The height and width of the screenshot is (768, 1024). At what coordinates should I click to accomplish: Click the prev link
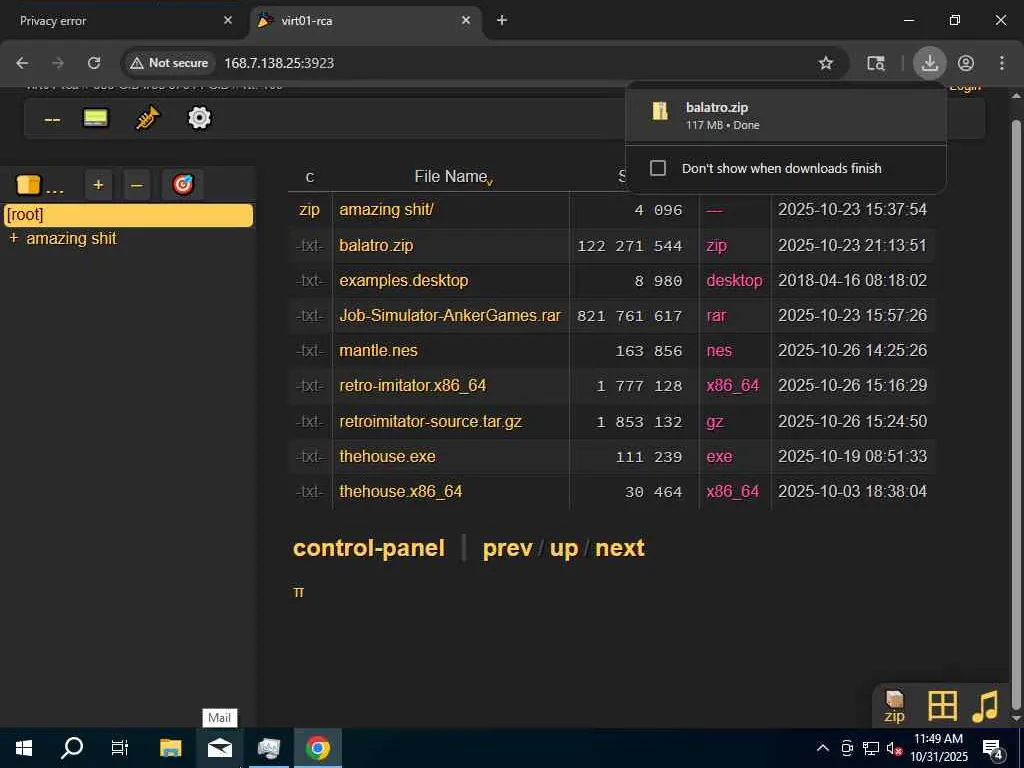pos(507,548)
